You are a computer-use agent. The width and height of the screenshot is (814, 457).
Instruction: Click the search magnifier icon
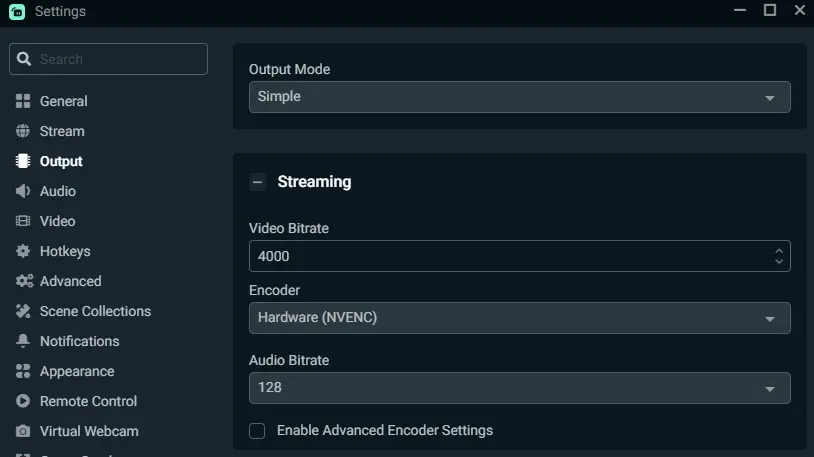pos(23,59)
